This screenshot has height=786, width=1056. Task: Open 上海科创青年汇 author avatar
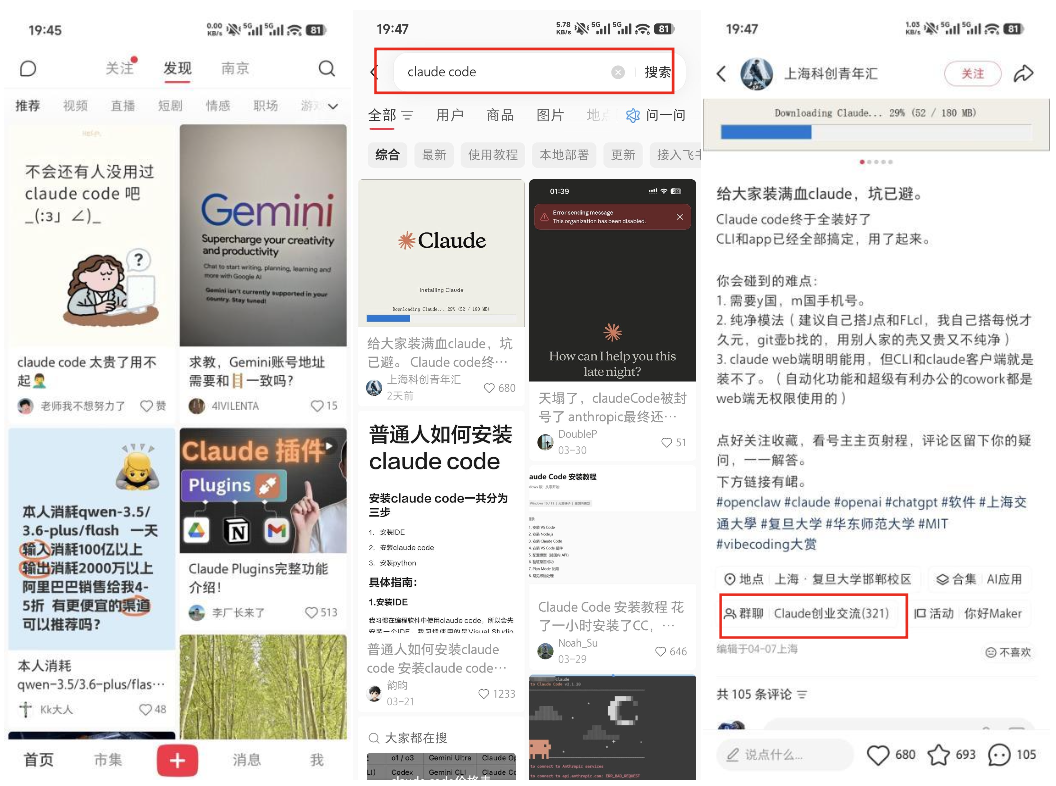pos(756,74)
